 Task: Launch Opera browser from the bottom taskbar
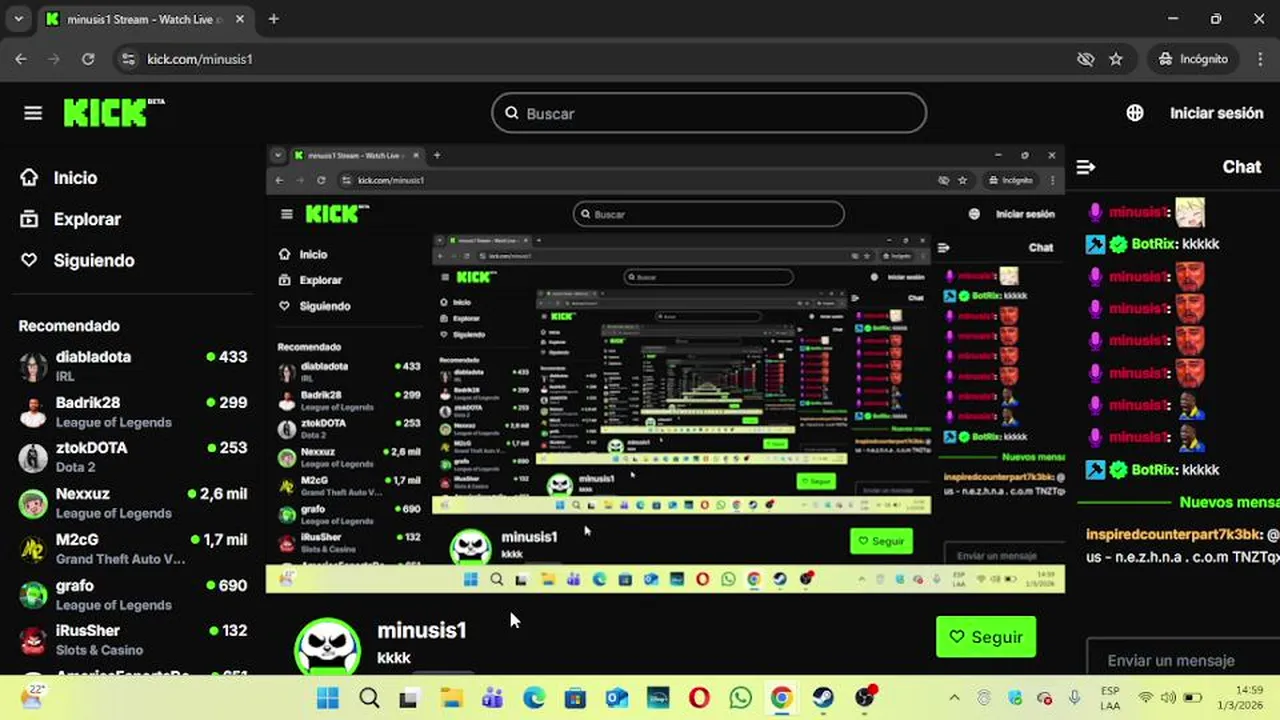tap(699, 698)
